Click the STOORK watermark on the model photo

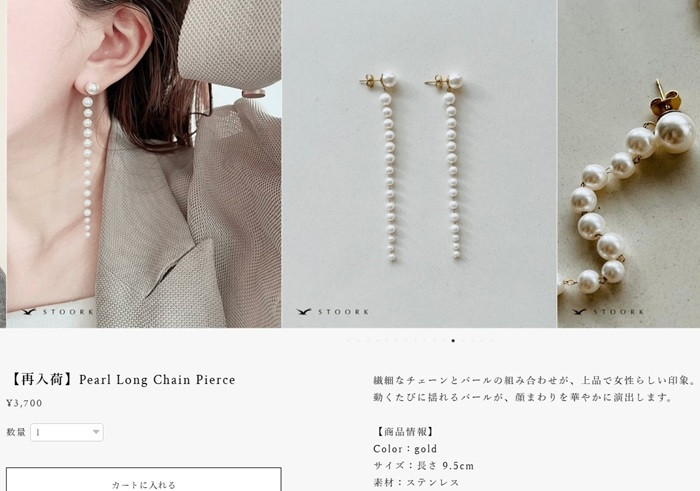pyautogui.click(x=58, y=312)
